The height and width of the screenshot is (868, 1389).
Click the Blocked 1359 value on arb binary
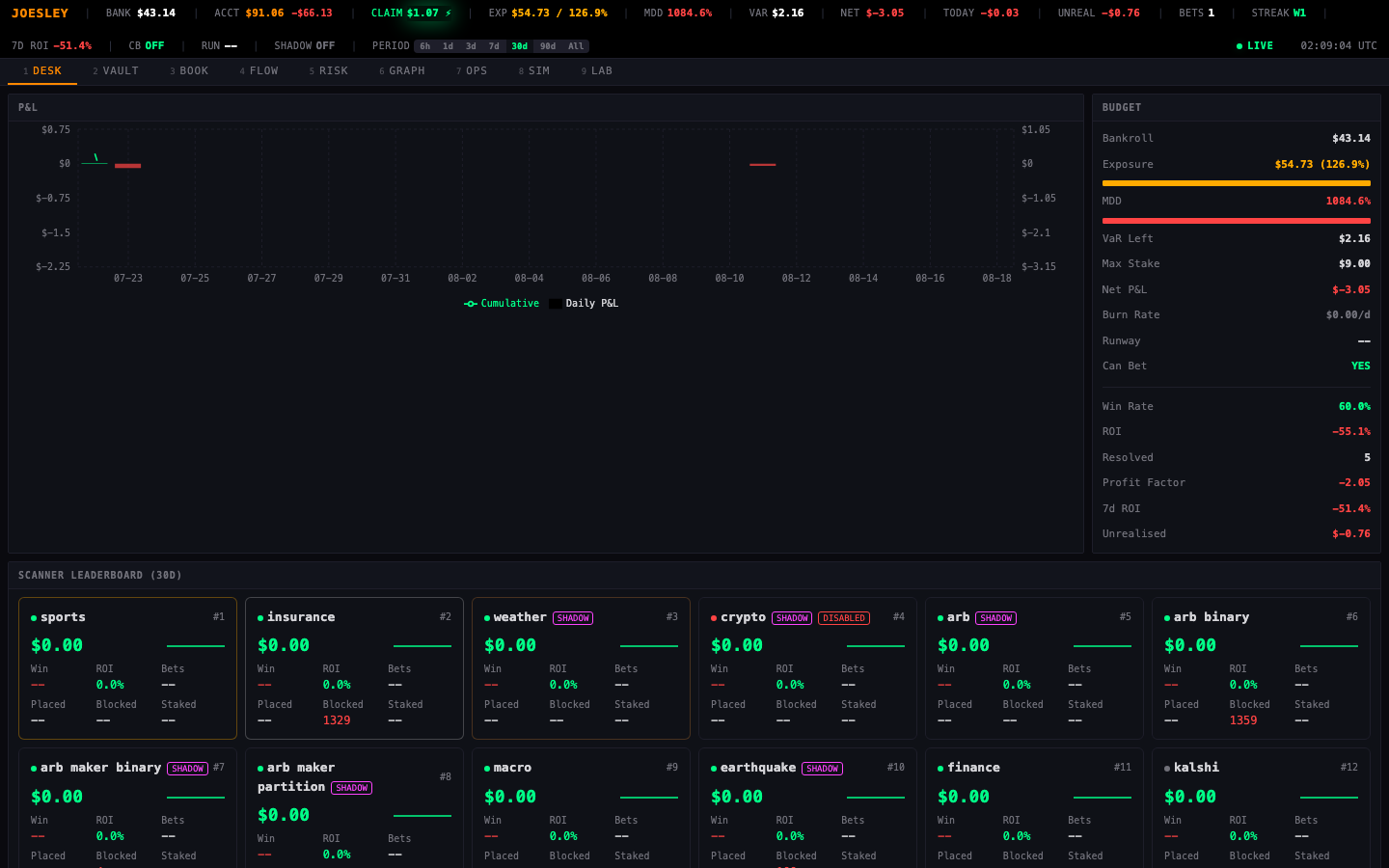1243,720
